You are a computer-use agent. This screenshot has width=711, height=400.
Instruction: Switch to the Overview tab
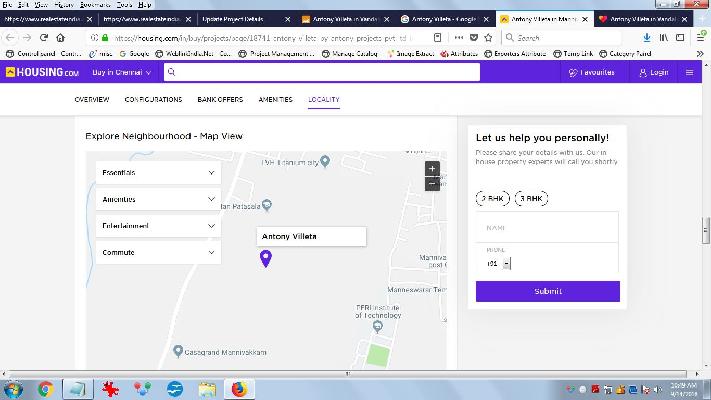point(92,99)
